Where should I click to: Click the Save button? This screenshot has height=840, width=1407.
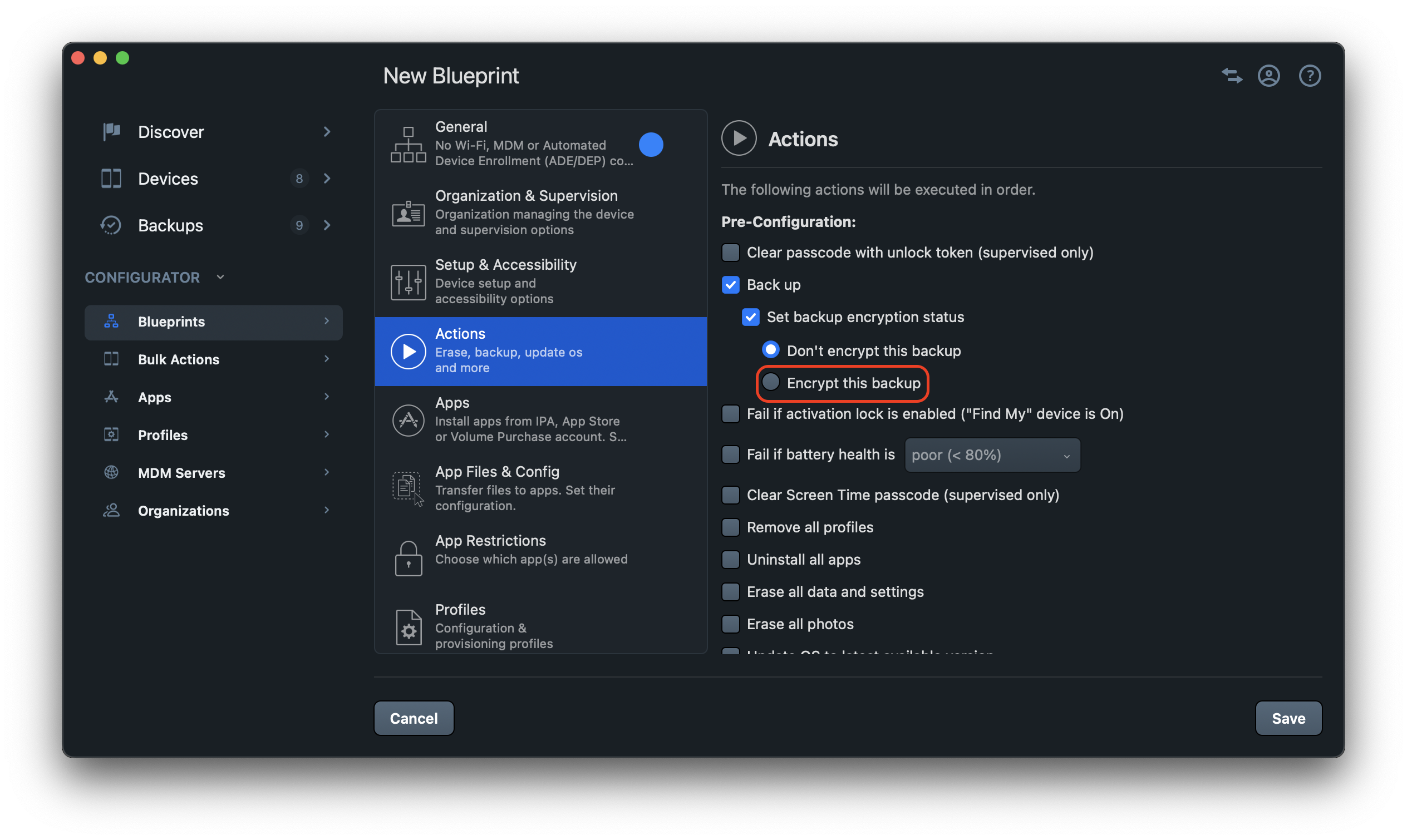click(1288, 718)
